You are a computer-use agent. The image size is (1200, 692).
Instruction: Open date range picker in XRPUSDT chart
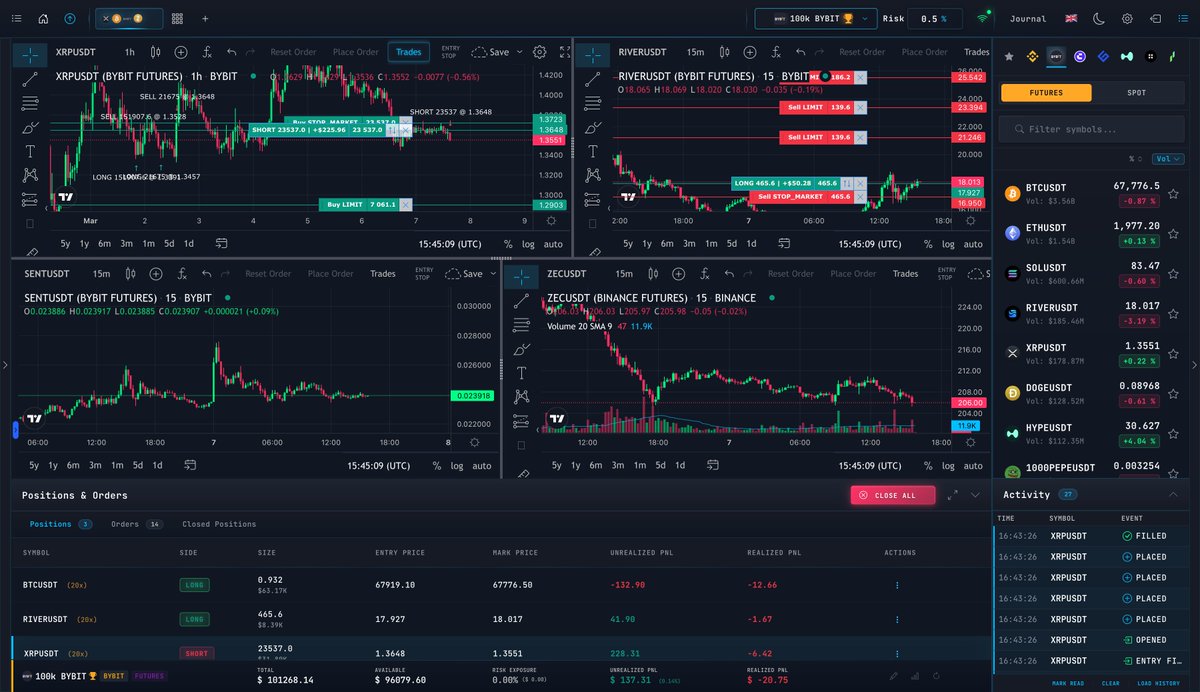pyautogui.click(x=220, y=243)
